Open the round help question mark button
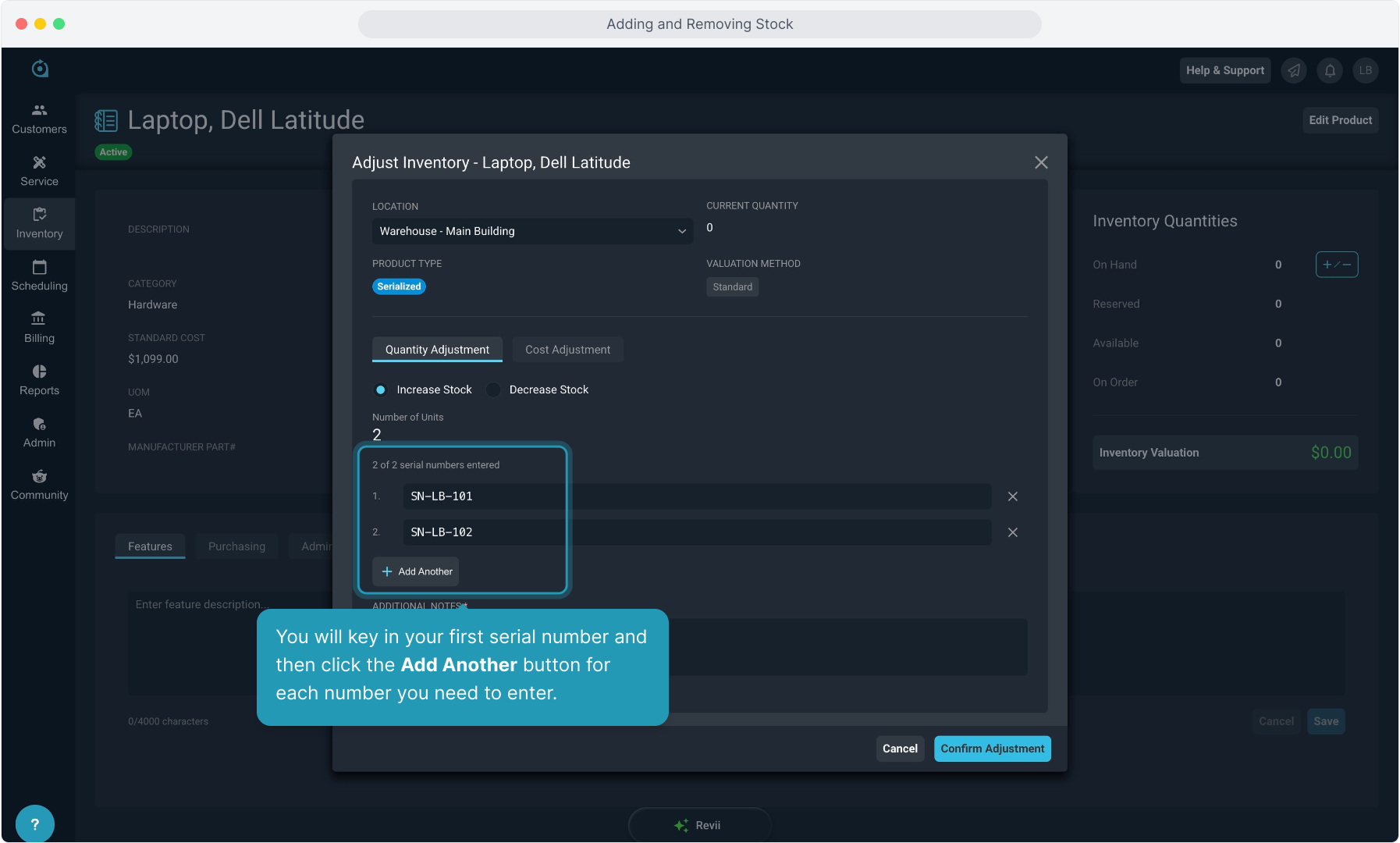Viewport: 1400px width, 843px height. [34, 823]
